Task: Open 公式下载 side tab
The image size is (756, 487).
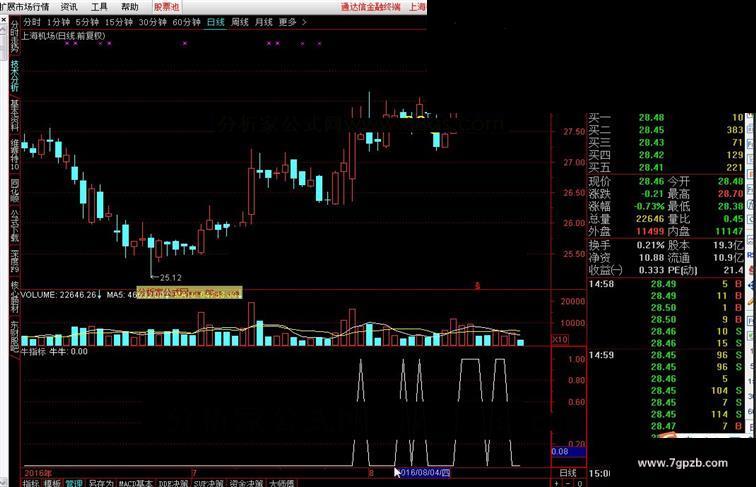Action: click(x=14, y=225)
